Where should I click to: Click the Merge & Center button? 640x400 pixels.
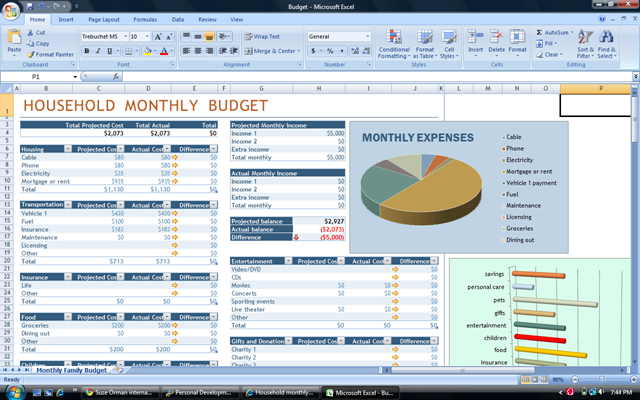[x=269, y=51]
